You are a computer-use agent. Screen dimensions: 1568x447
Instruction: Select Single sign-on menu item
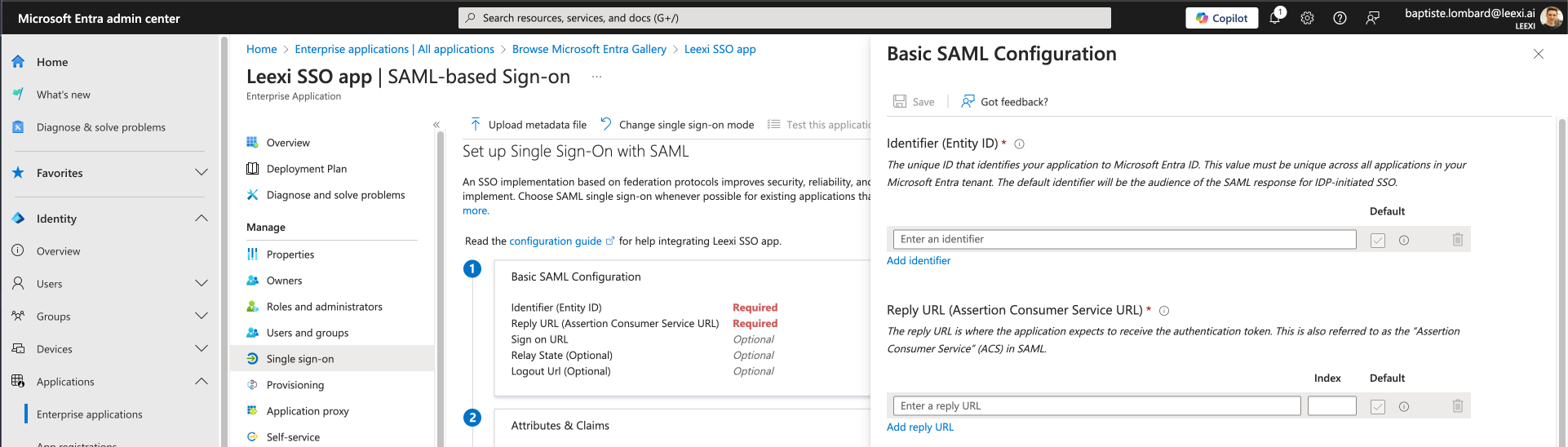coord(333,359)
